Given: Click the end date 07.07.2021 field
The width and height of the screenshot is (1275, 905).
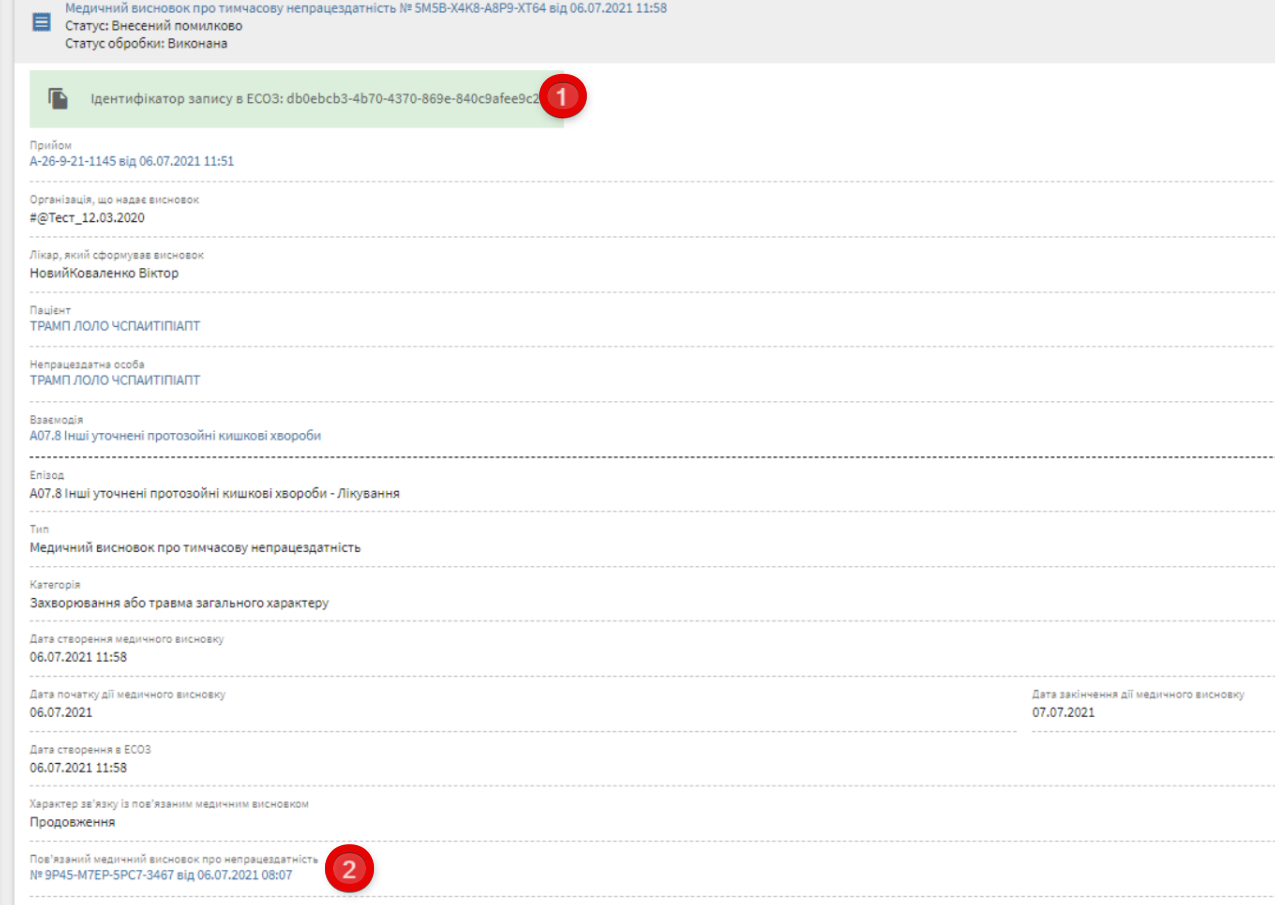Looking at the screenshot, I should tap(1063, 713).
